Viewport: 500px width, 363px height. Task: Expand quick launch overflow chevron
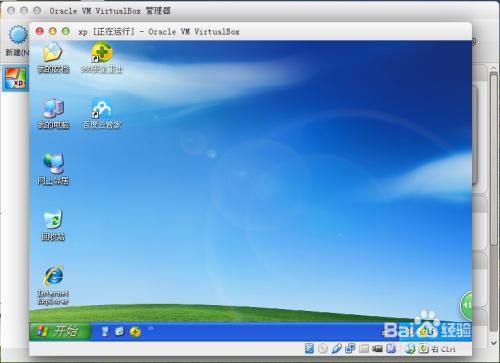151,328
